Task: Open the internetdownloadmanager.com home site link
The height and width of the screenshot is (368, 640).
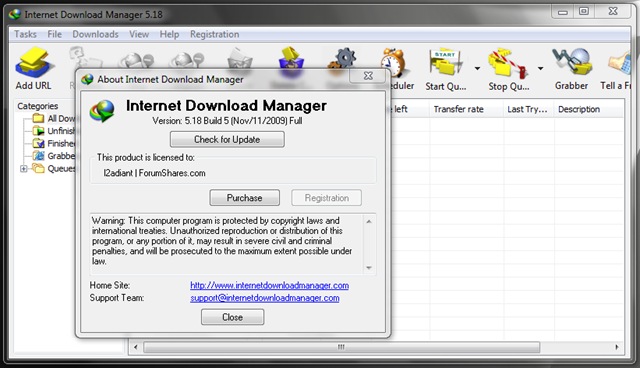Action: (269, 285)
